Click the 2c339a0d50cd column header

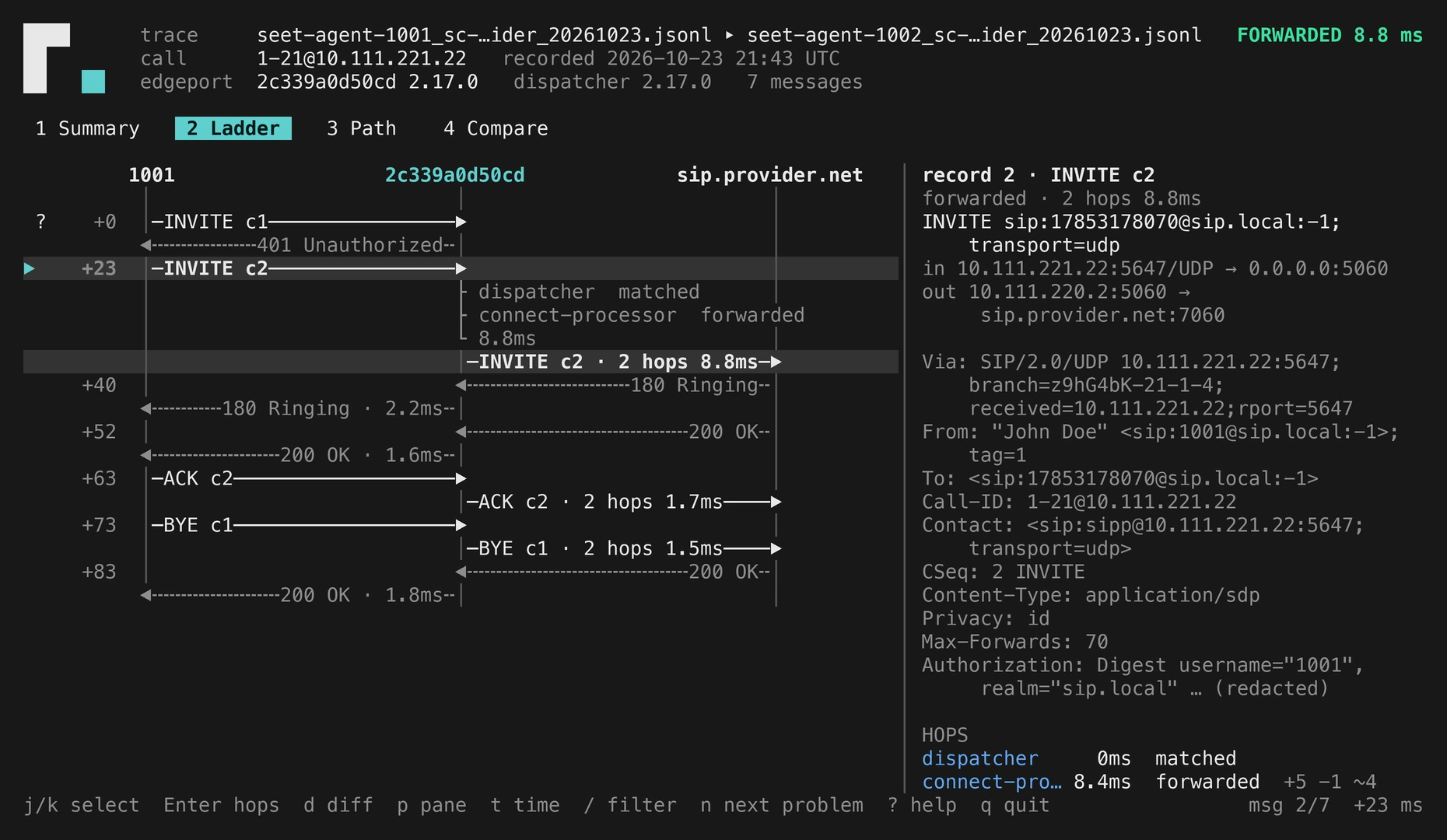click(455, 175)
